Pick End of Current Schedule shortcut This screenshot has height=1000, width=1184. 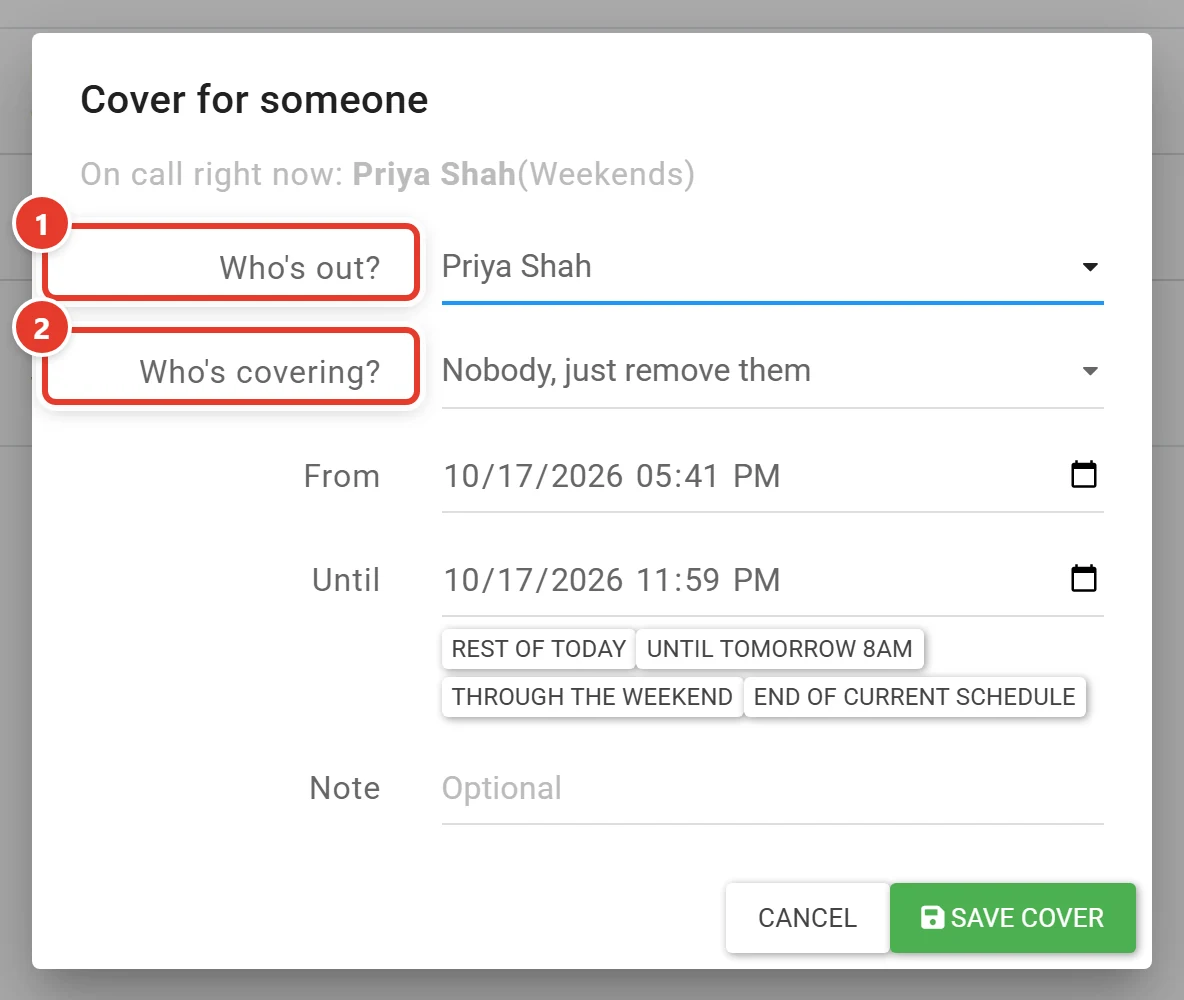(x=914, y=696)
